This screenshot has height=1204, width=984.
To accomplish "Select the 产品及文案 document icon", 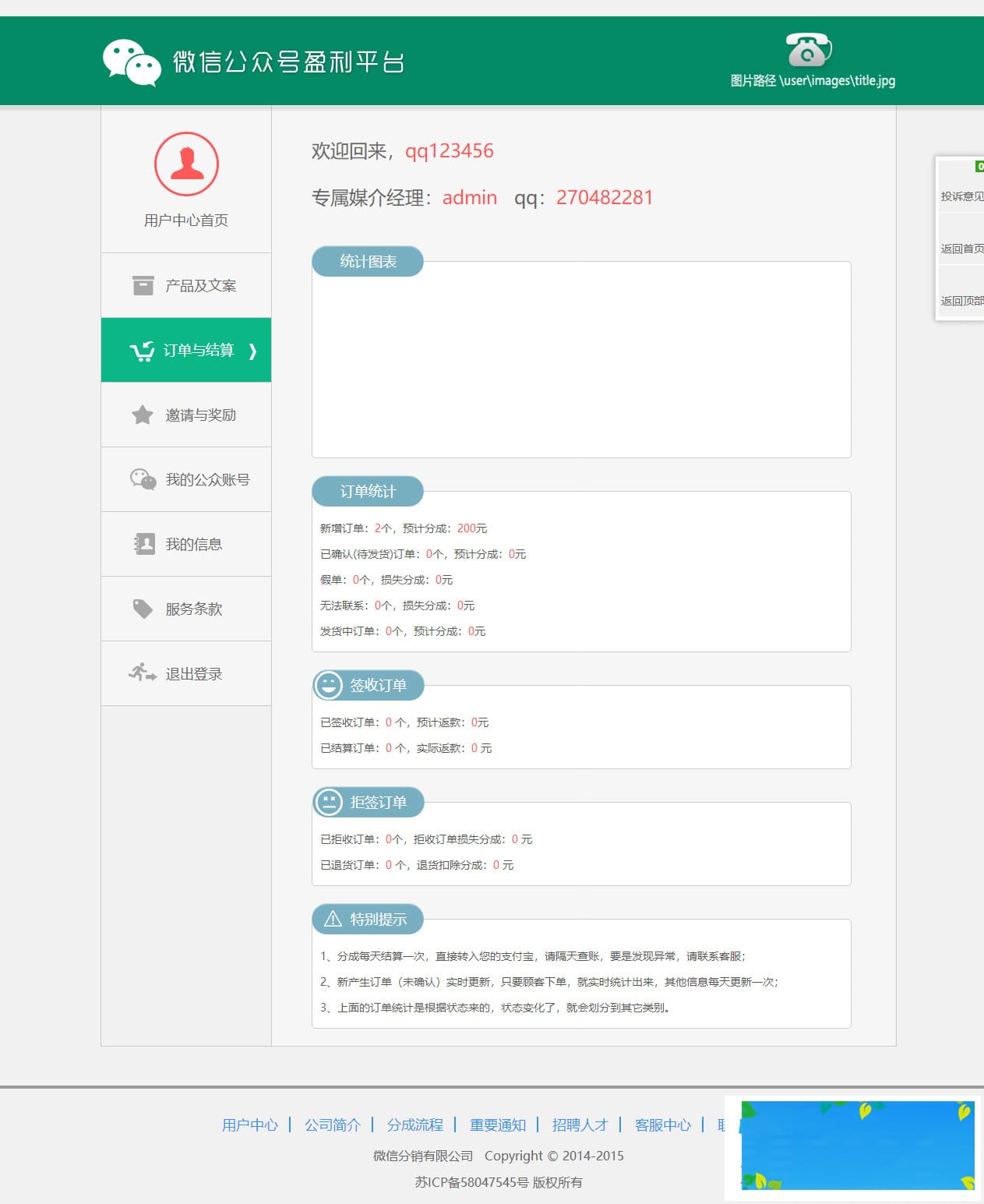I will pyautogui.click(x=141, y=285).
